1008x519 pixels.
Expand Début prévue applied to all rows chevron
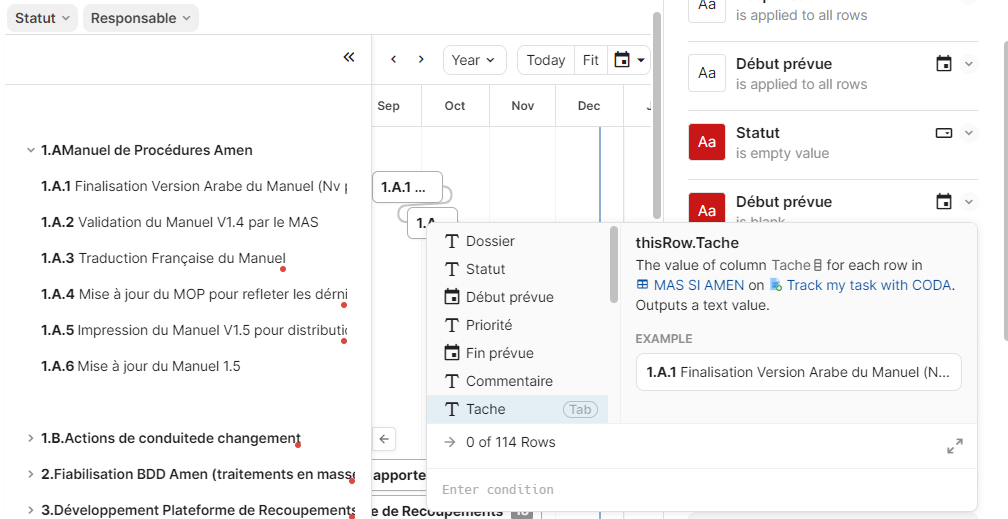tap(969, 64)
